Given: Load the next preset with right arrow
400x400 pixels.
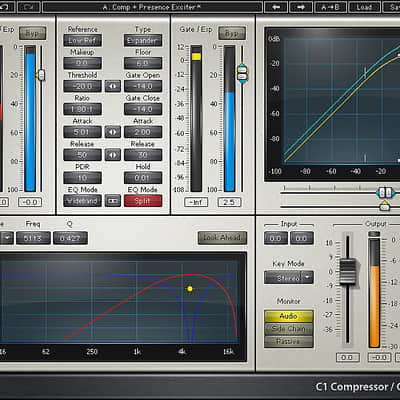Looking at the screenshot, I should click(x=301, y=7).
